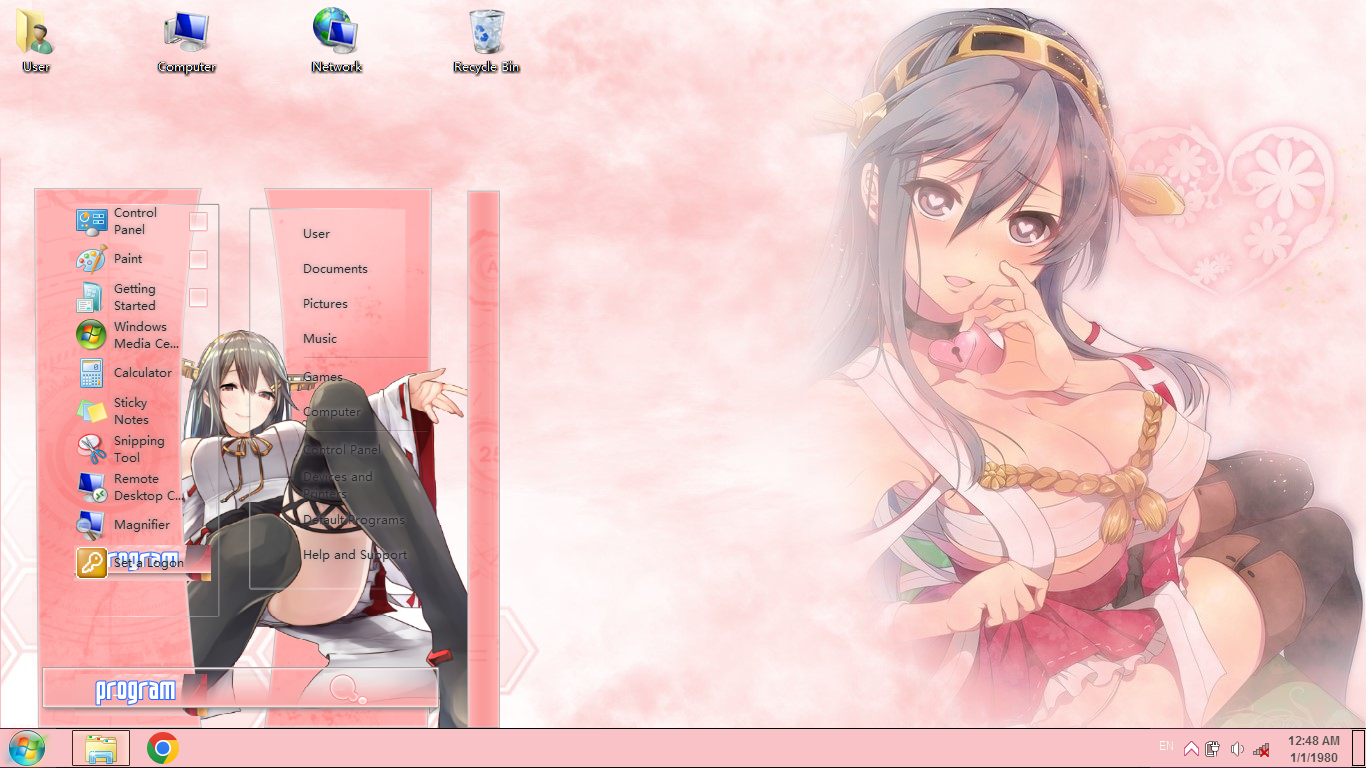Open the User folder desktop icon

36,41
